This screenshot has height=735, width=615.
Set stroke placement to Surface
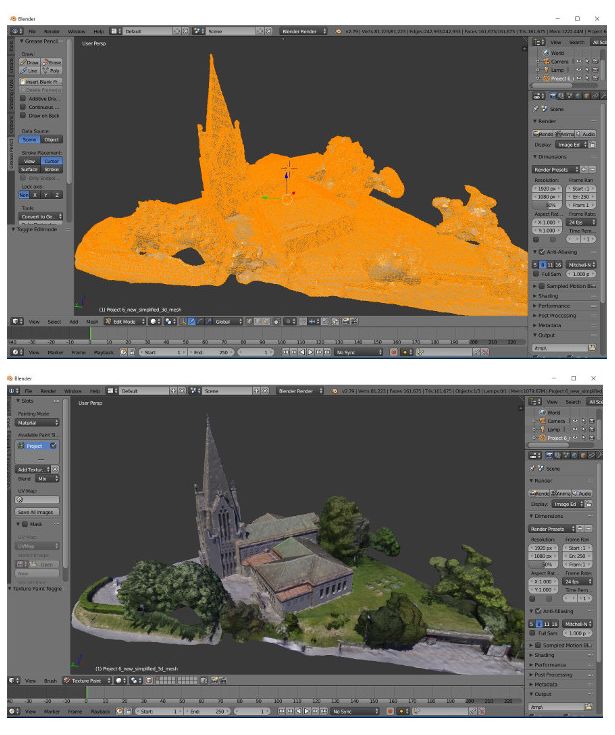[30, 169]
